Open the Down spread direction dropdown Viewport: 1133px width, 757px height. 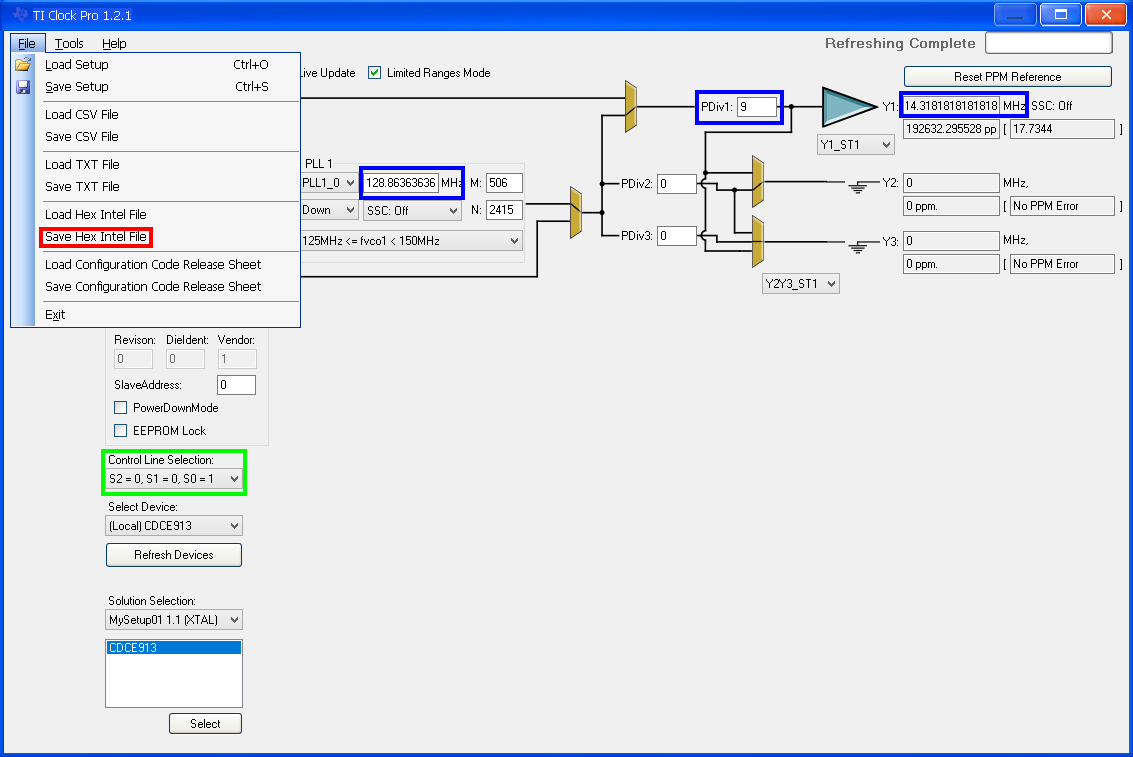329,210
